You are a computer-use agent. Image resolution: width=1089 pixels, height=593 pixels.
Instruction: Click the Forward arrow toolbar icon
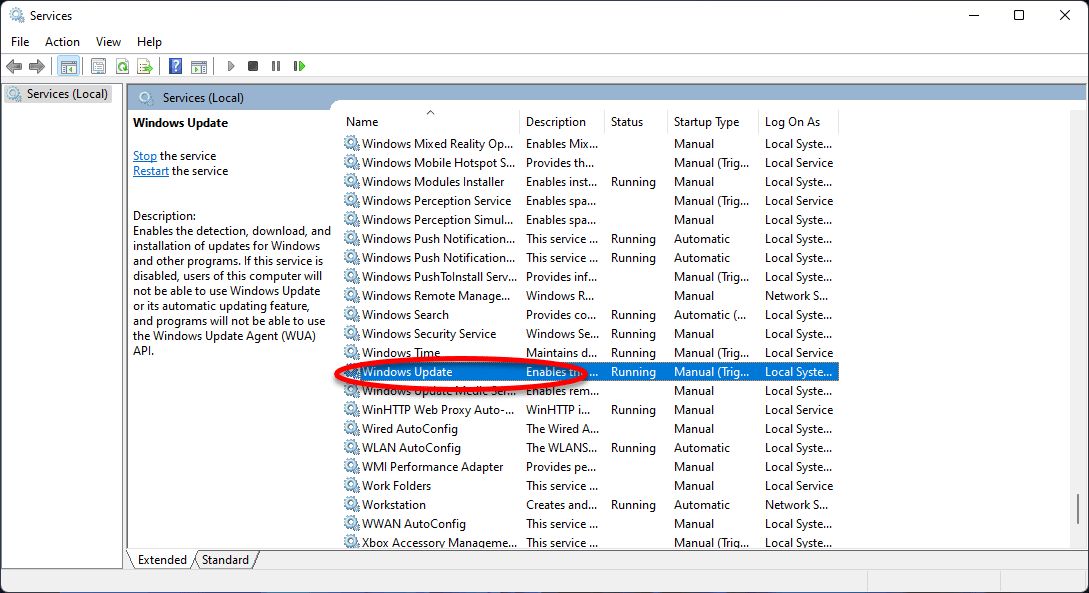tap(36, 67)
